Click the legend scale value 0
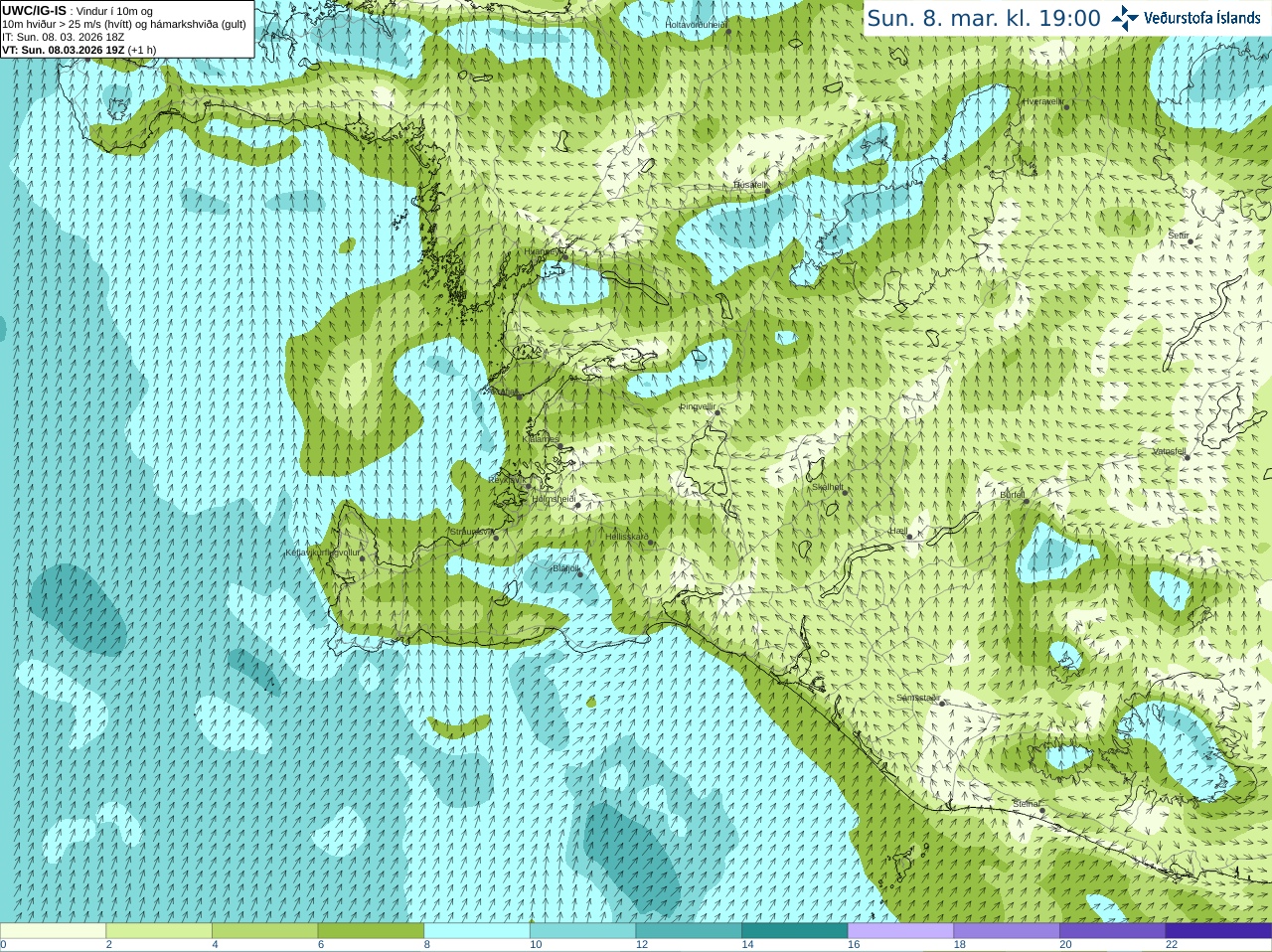 pos(3,945)
